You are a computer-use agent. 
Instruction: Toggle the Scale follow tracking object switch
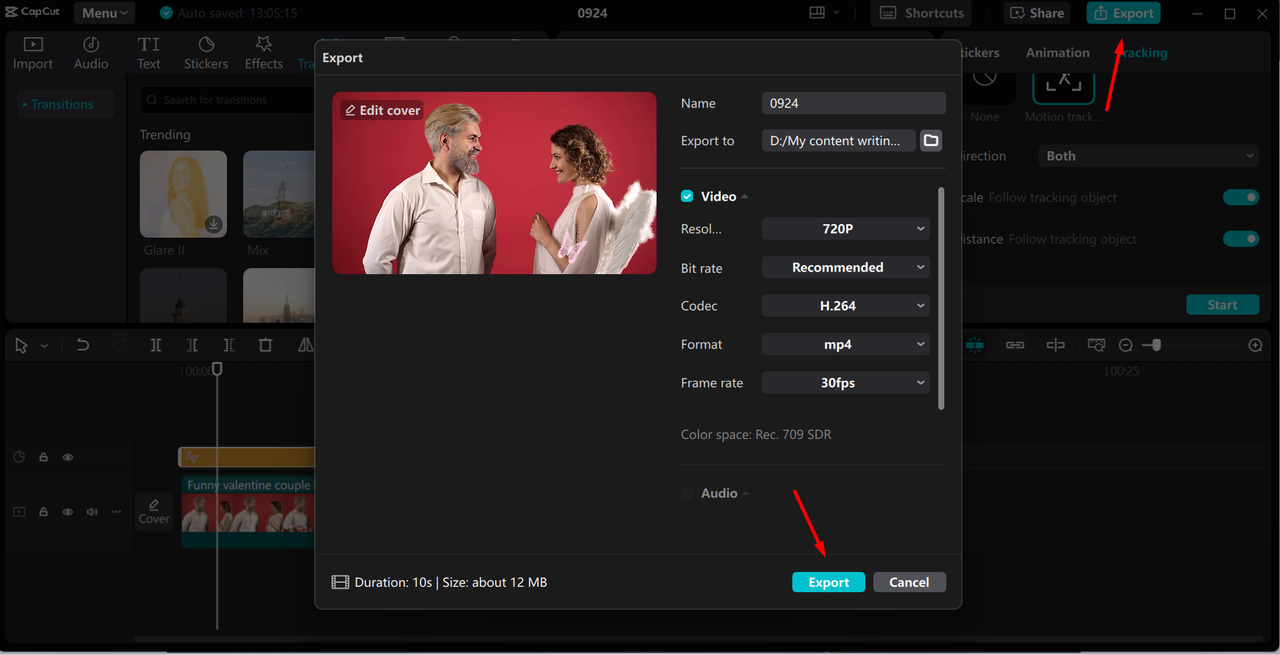[1241, 197]
